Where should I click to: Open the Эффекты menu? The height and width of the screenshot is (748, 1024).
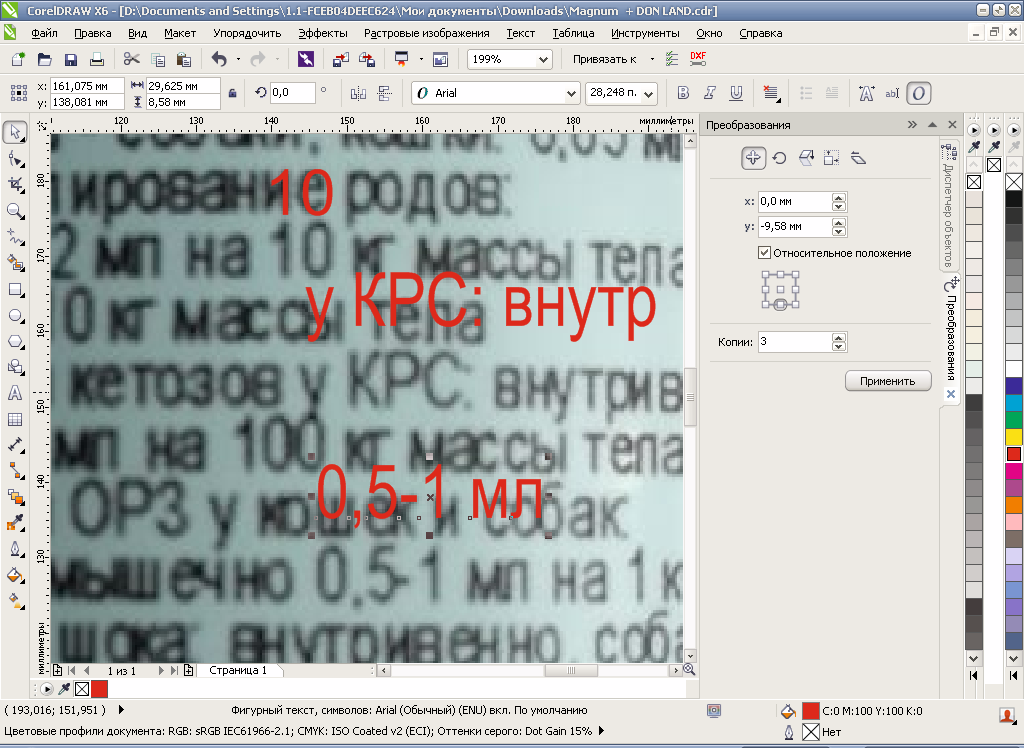click(x=323, y=33)
